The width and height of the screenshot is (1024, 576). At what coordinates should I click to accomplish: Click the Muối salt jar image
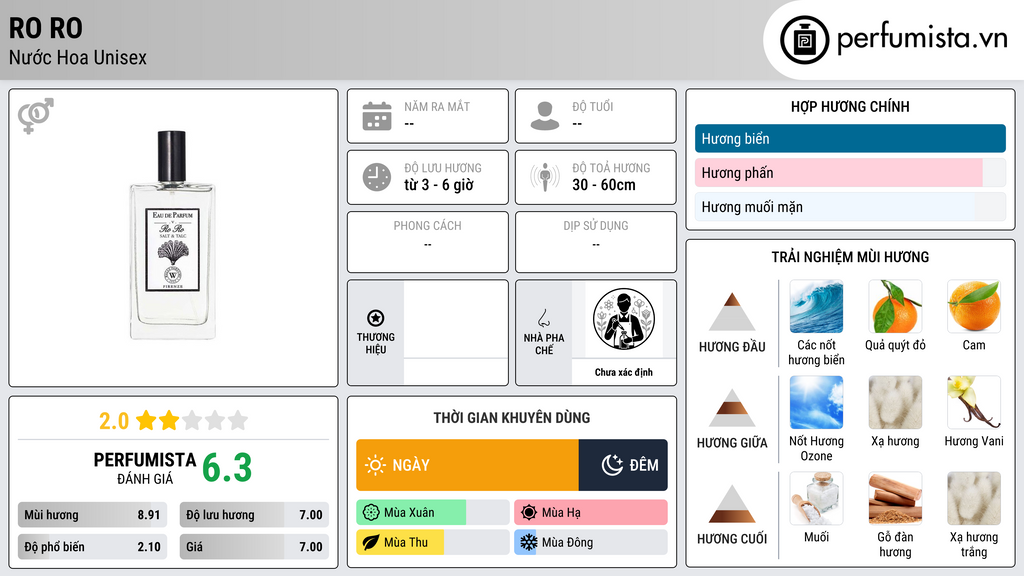click(816, 498)
